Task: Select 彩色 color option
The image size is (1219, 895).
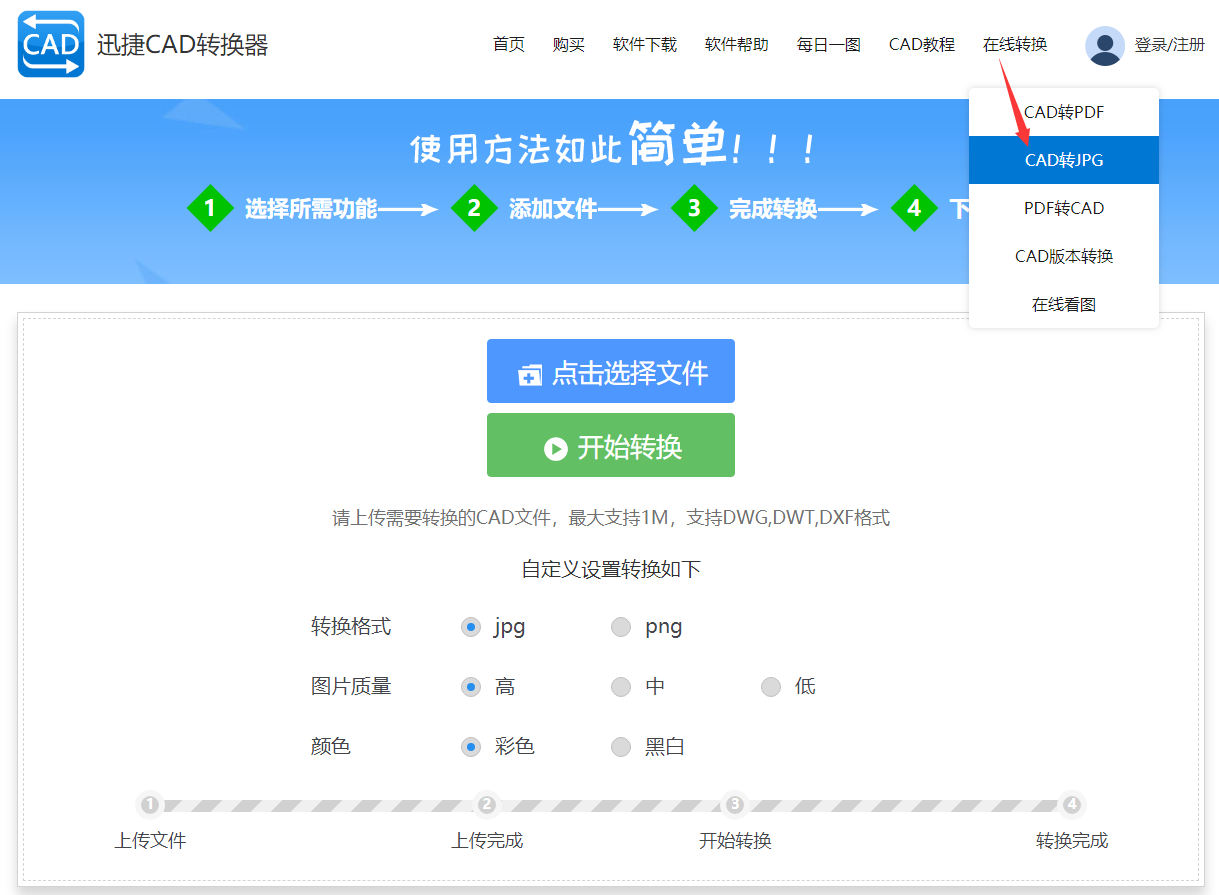Action: [x=471, y=747]
